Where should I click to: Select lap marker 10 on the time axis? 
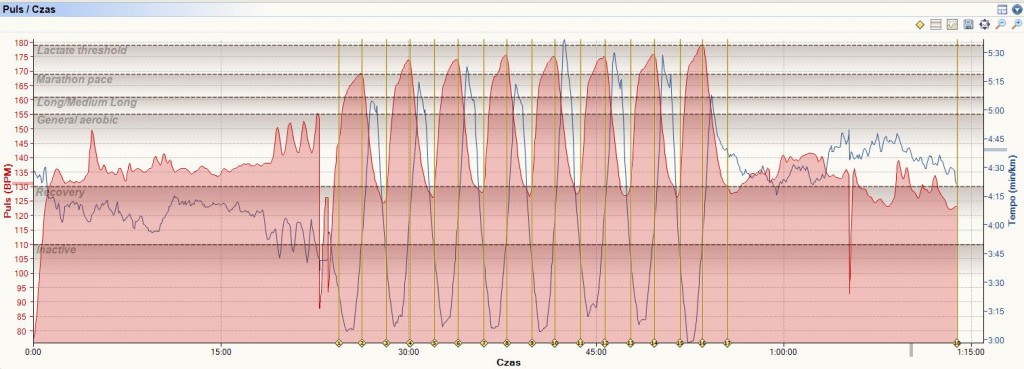tap(555, 343)
